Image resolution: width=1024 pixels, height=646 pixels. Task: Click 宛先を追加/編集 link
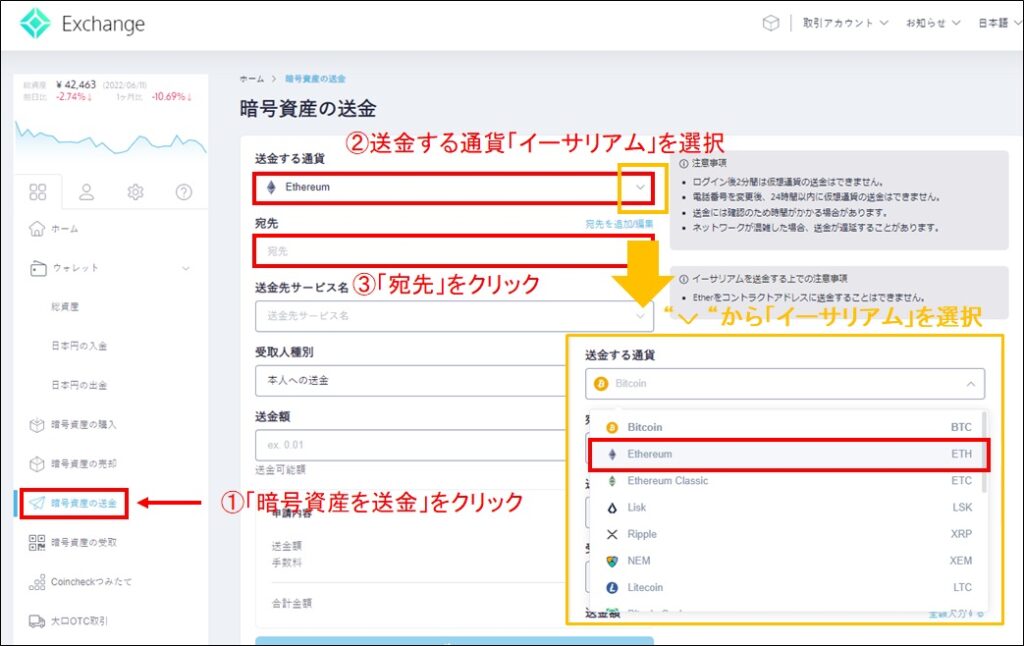619,224
